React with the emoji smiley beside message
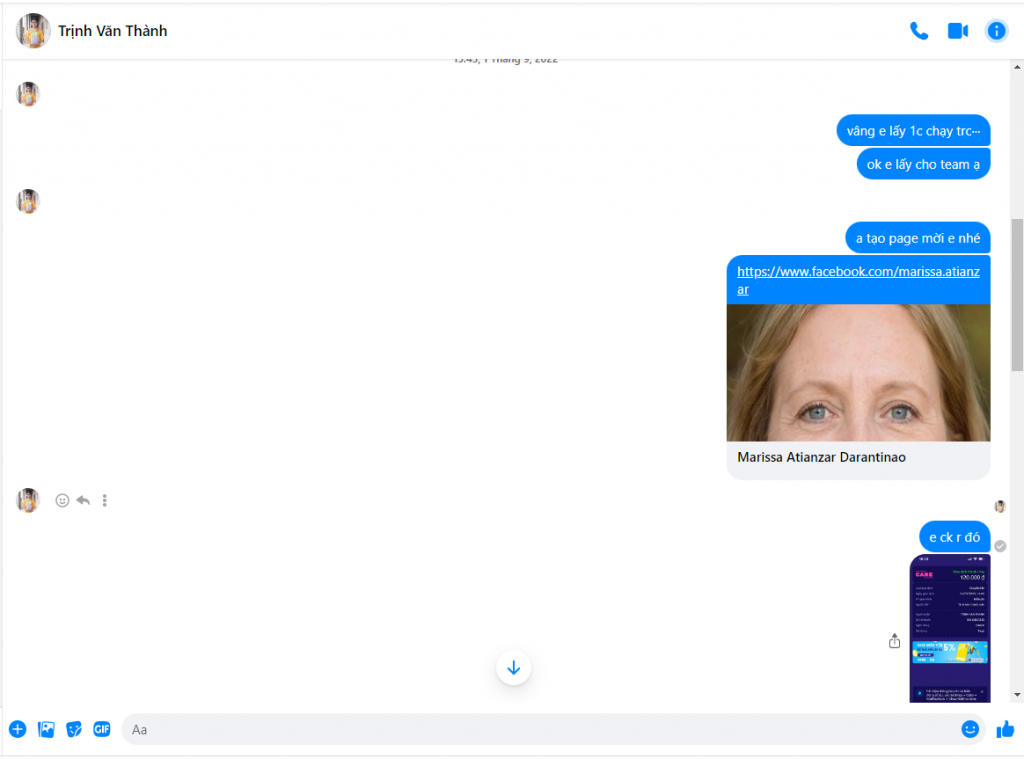Screen dimensions: 1024x759 [x=62, y=500]
